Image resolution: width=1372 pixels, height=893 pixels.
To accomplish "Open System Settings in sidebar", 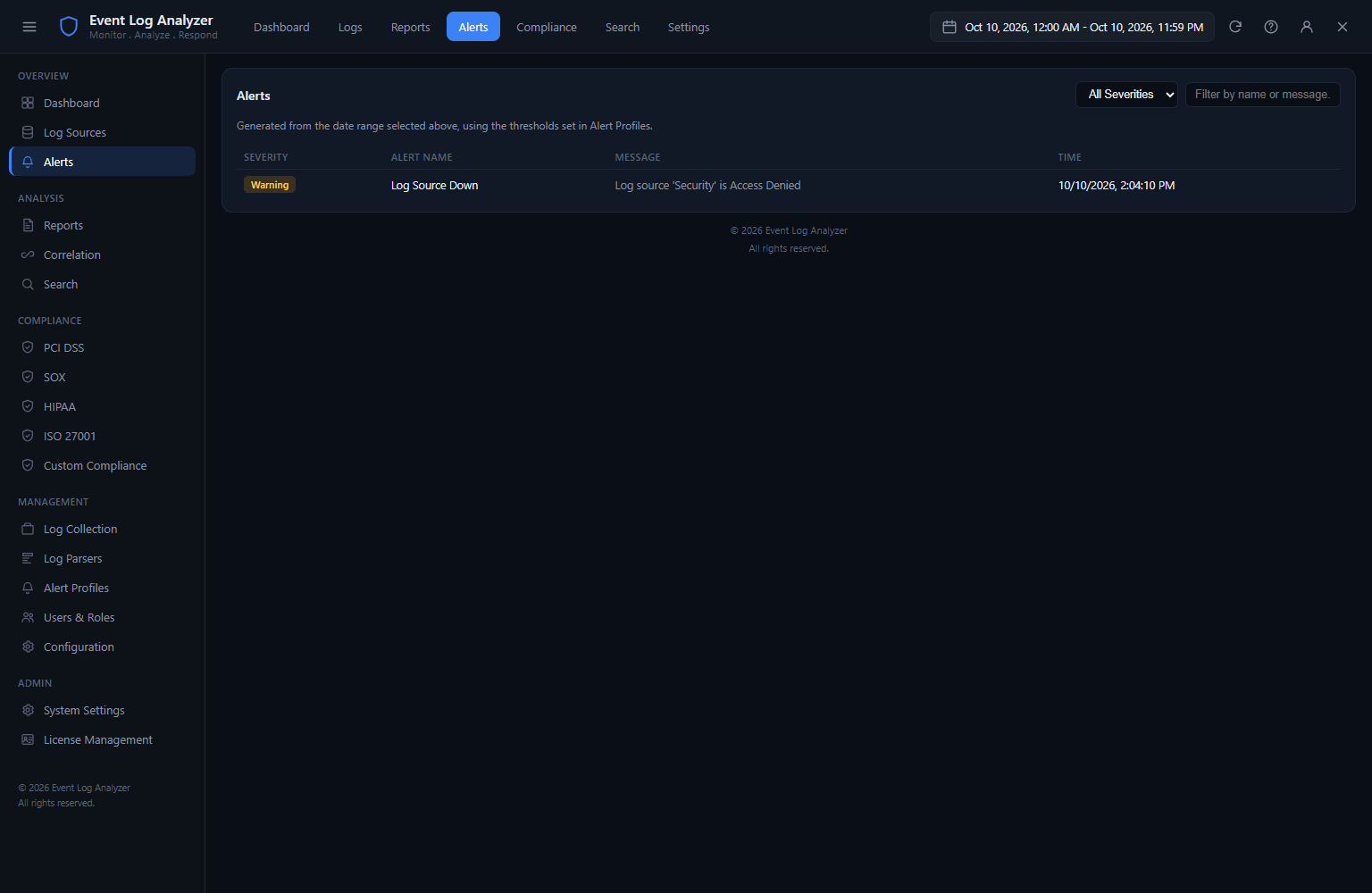I will (x=102, y=710).
